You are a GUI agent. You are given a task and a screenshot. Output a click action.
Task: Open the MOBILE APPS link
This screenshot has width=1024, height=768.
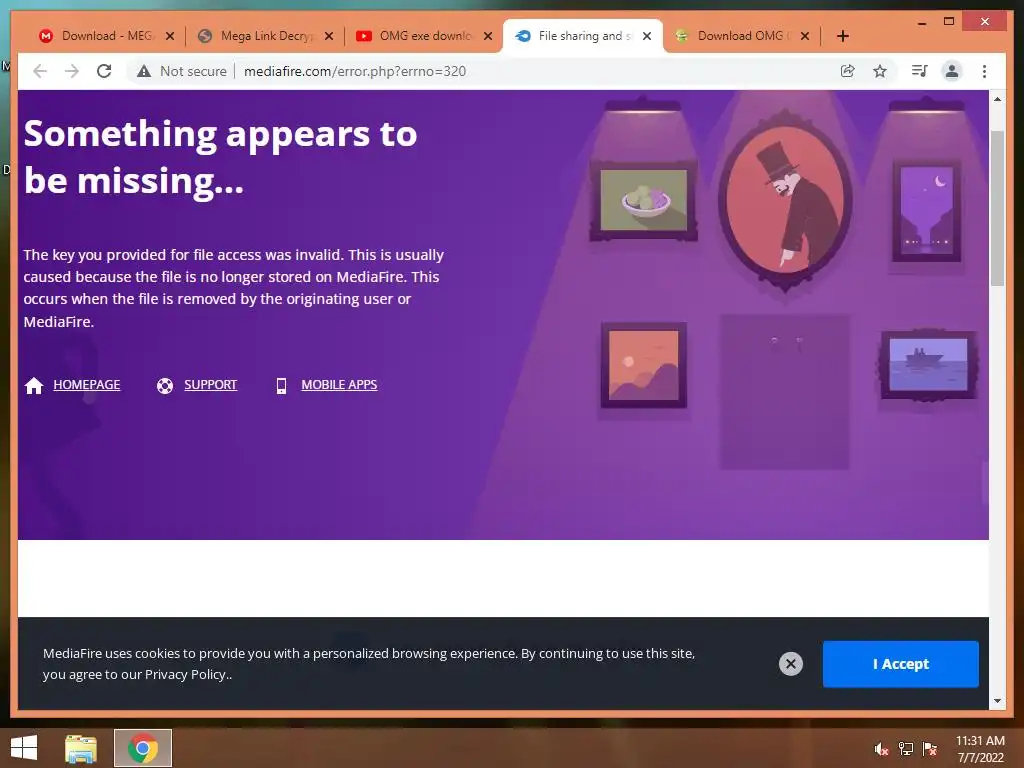click(x=339, y=385)
